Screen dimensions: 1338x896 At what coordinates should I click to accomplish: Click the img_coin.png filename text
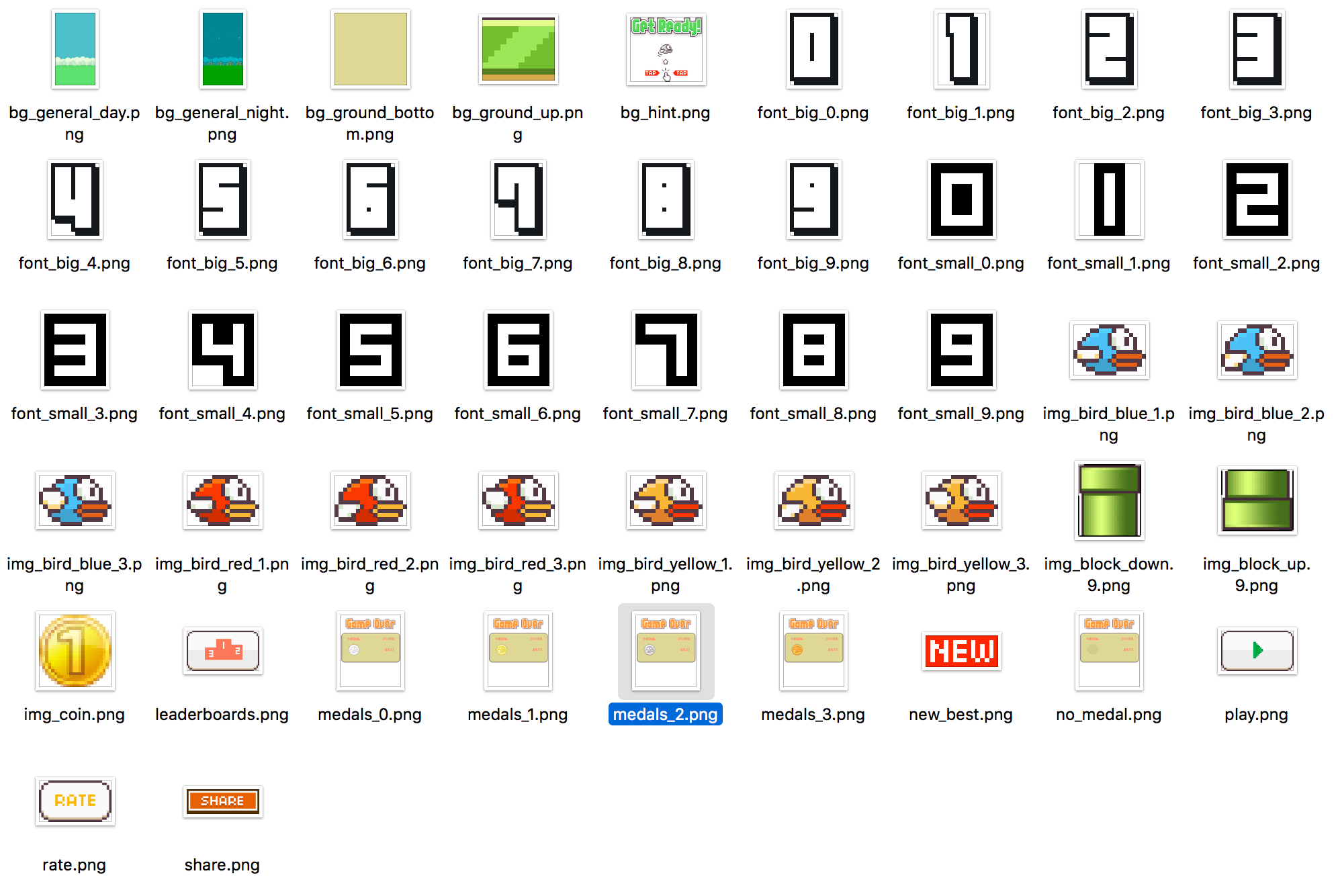coord(75,715)
